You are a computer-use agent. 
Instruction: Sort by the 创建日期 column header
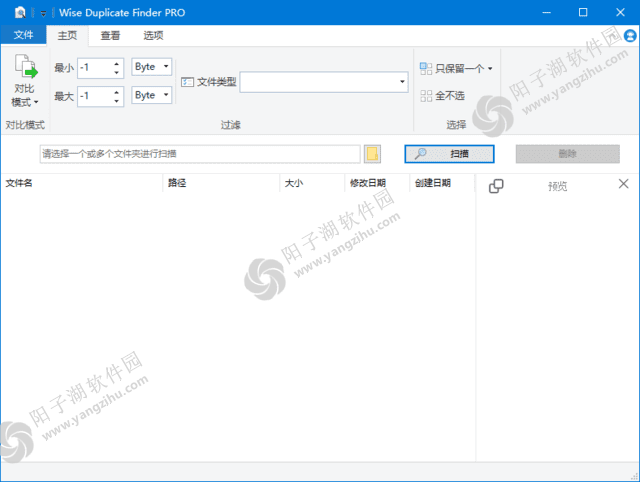point(442,183)
